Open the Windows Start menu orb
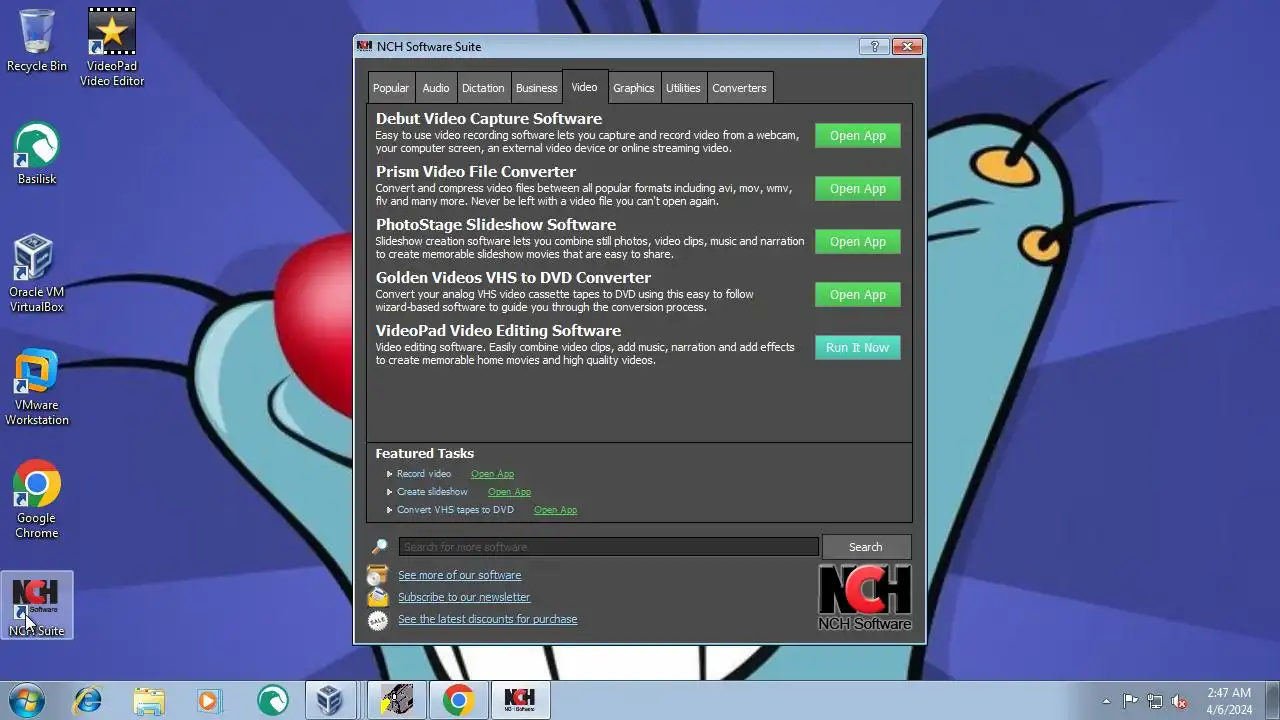Screen dimensions: 1280x720 pyautogui.click(x=27, y=700)
